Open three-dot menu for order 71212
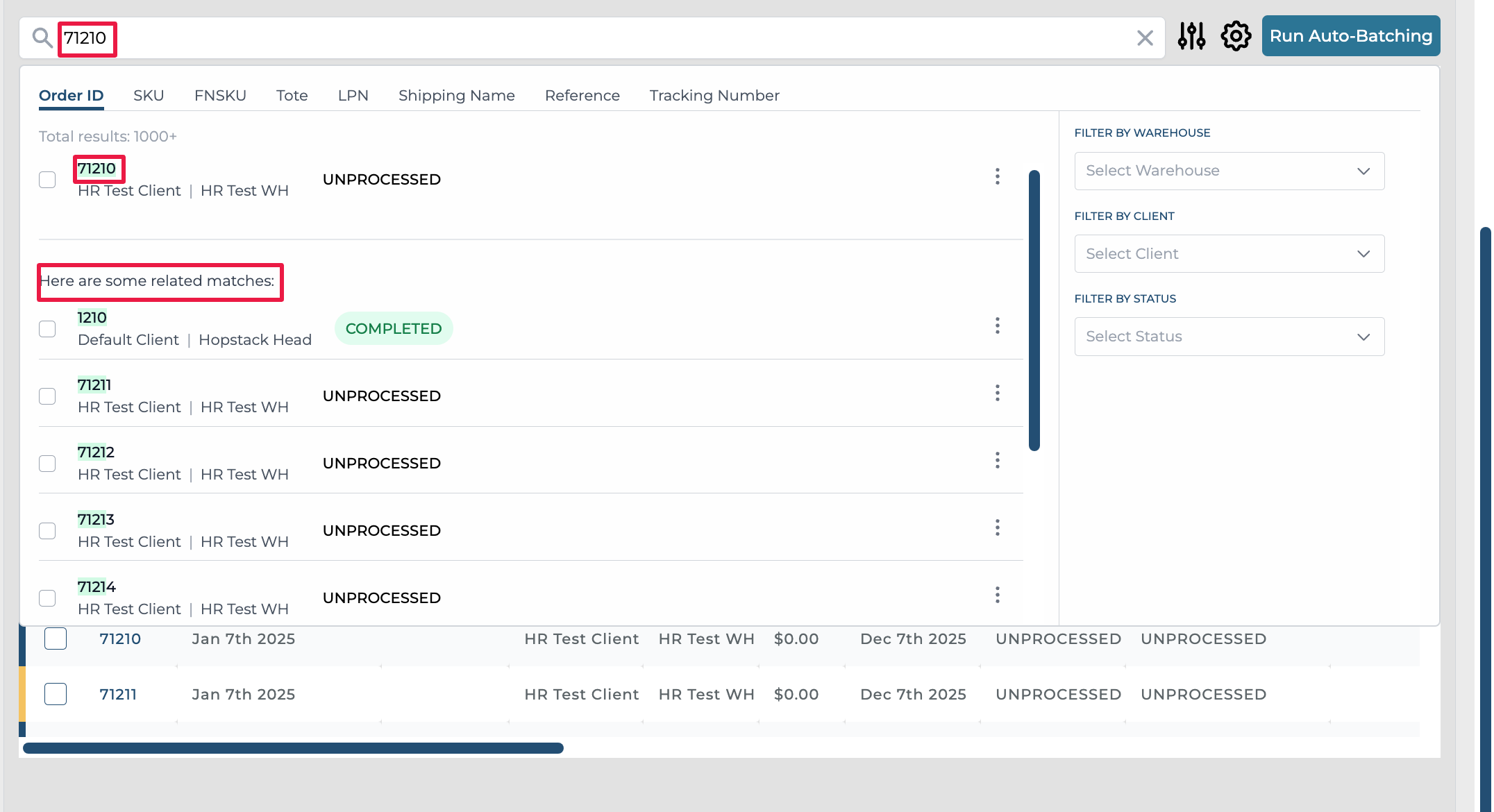This screenshot has width=1494, height=812. pos(997,461)
